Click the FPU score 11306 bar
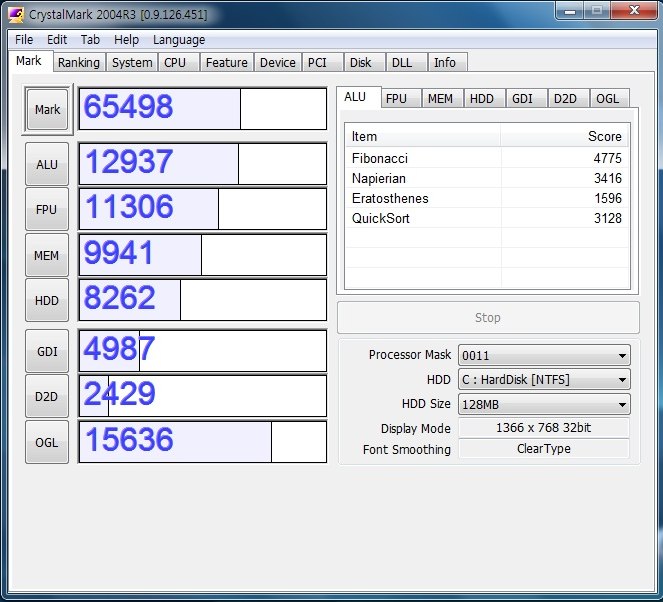 pyautogui.click(x=203, y=209)
